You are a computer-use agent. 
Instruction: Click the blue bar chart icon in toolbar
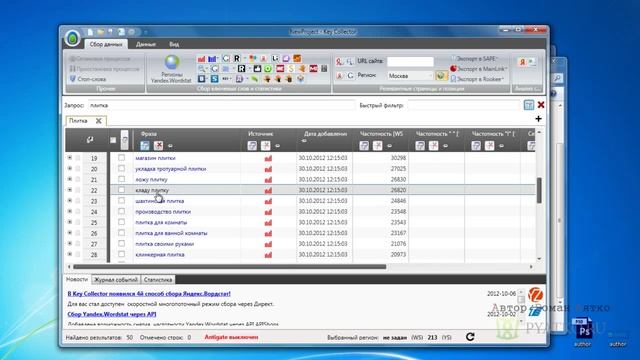(x=212, y=59)
